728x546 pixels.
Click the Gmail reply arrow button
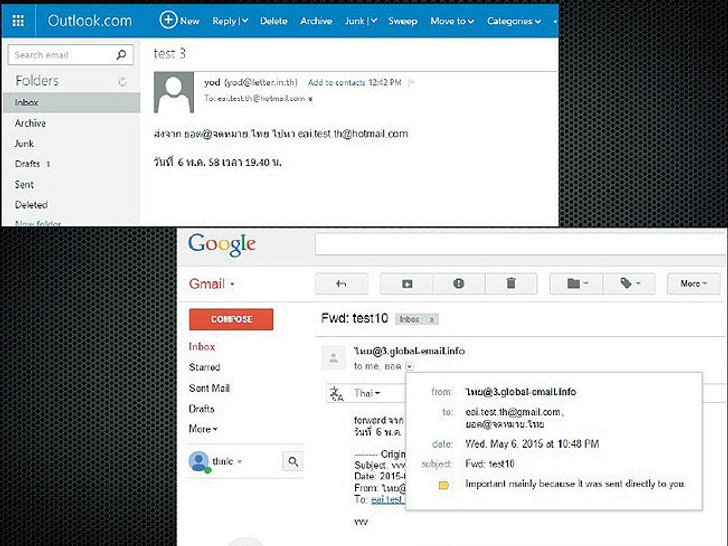(x=341, y=284)
